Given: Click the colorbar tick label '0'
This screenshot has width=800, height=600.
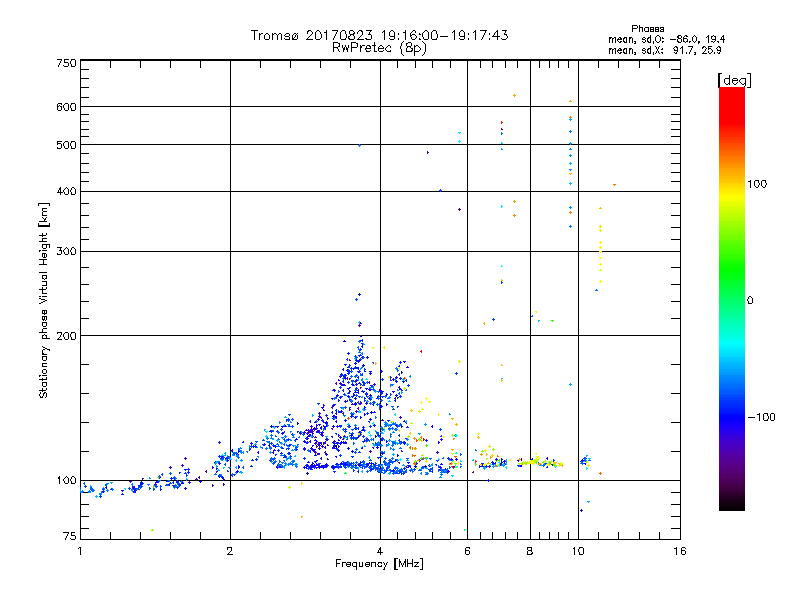Looking at the screenshot, I should (x=749, y=300).
